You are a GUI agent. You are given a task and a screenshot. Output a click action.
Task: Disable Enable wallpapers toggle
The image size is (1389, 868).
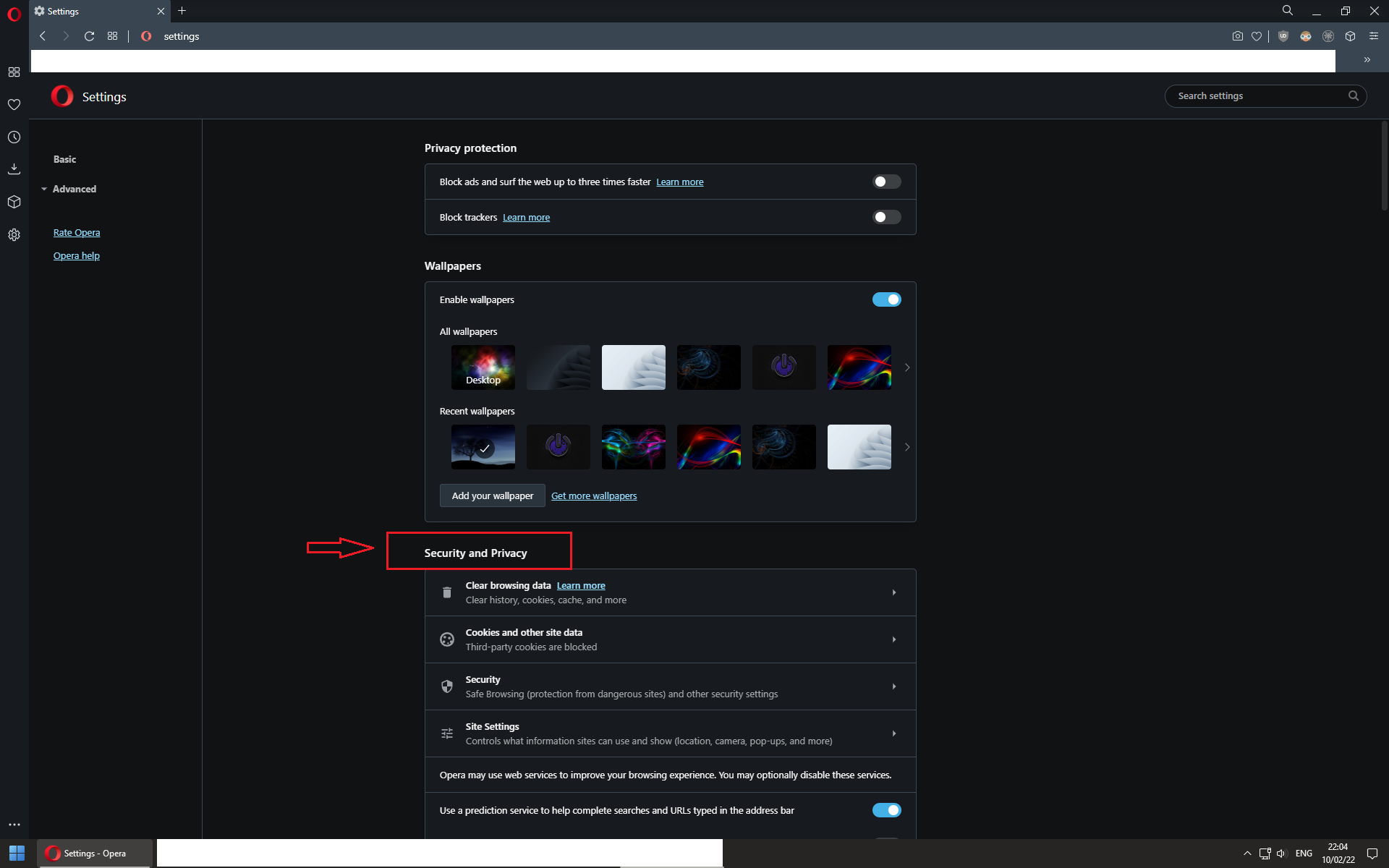pyautogui.click(x=886, y=299)
